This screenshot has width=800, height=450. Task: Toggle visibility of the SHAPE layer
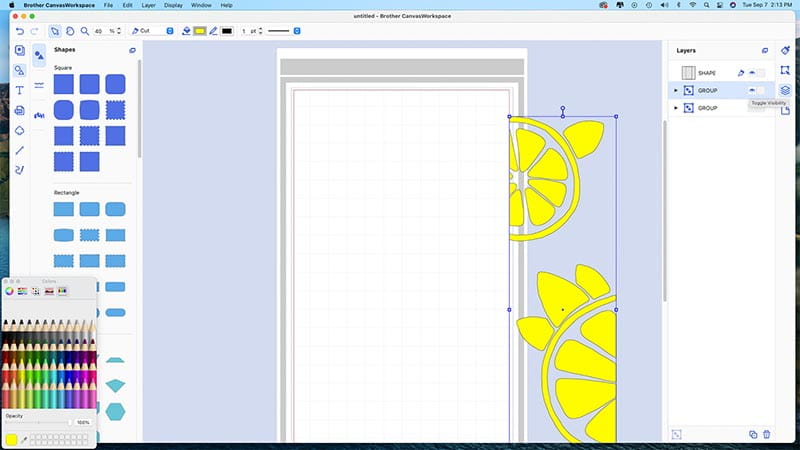click(x=751, y=73)
